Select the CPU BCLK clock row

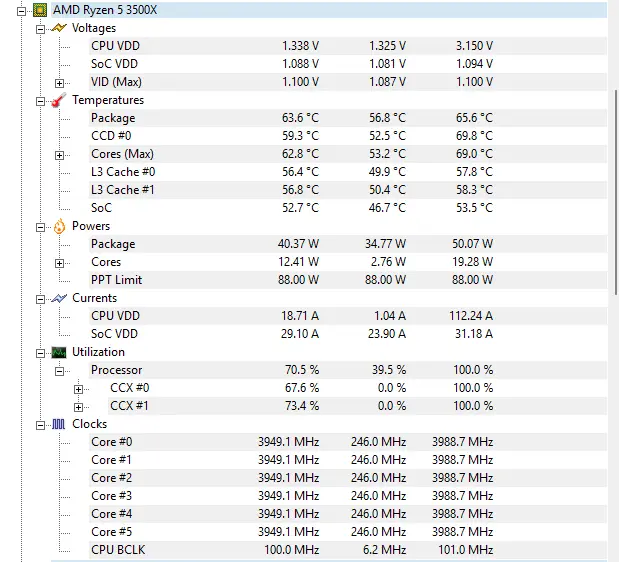(x=348, y=550)
